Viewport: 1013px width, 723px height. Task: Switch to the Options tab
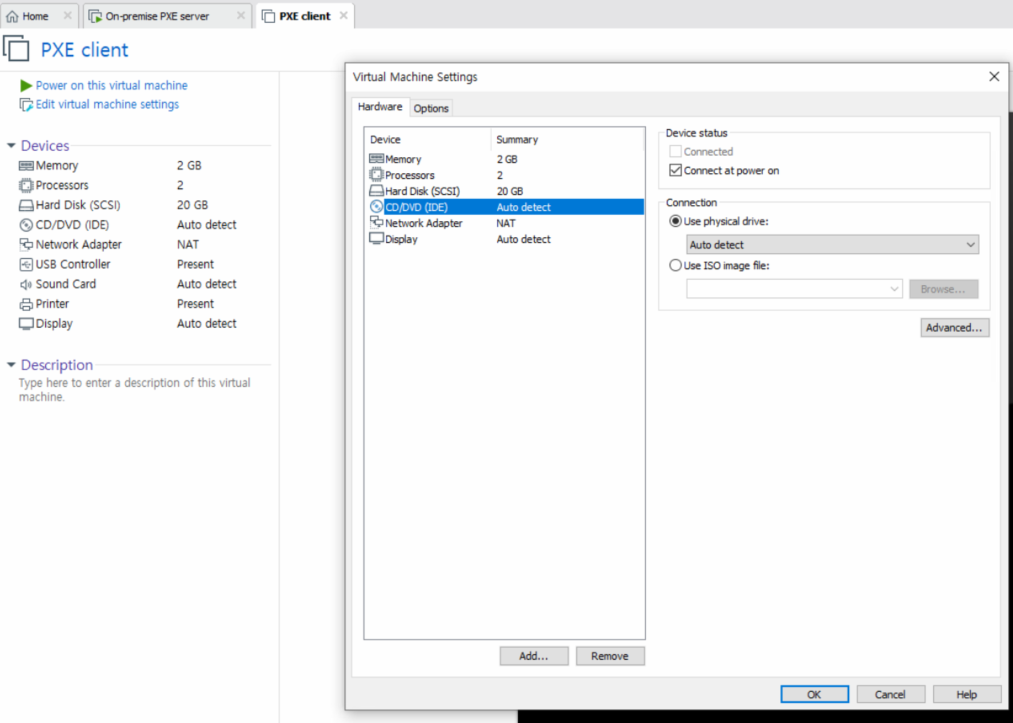[x=431, y=109]
